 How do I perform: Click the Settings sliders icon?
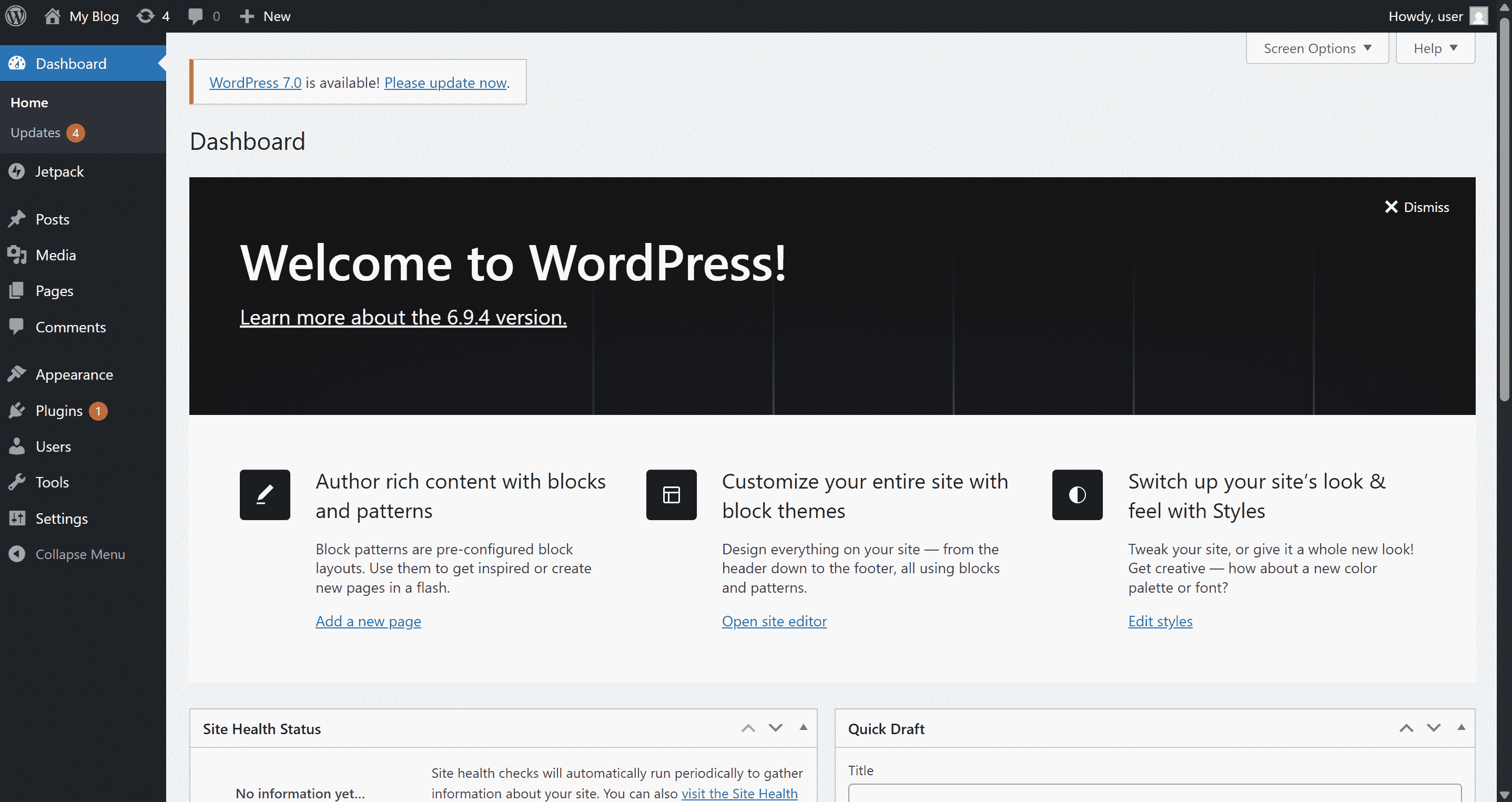point(17,518)
